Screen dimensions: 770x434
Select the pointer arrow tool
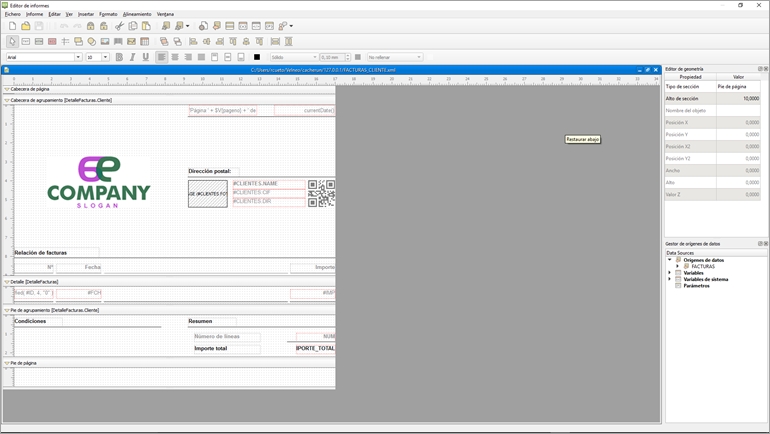[12, 42]
